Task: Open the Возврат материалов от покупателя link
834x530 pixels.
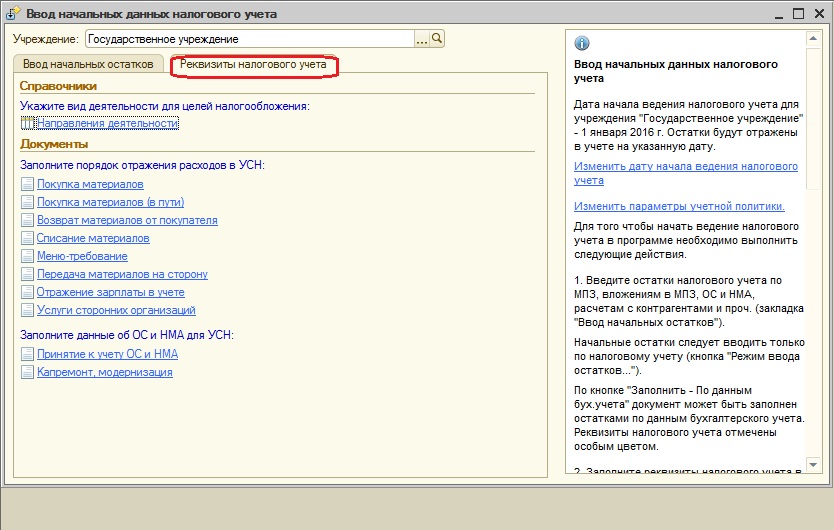Action: pos(127,221)
